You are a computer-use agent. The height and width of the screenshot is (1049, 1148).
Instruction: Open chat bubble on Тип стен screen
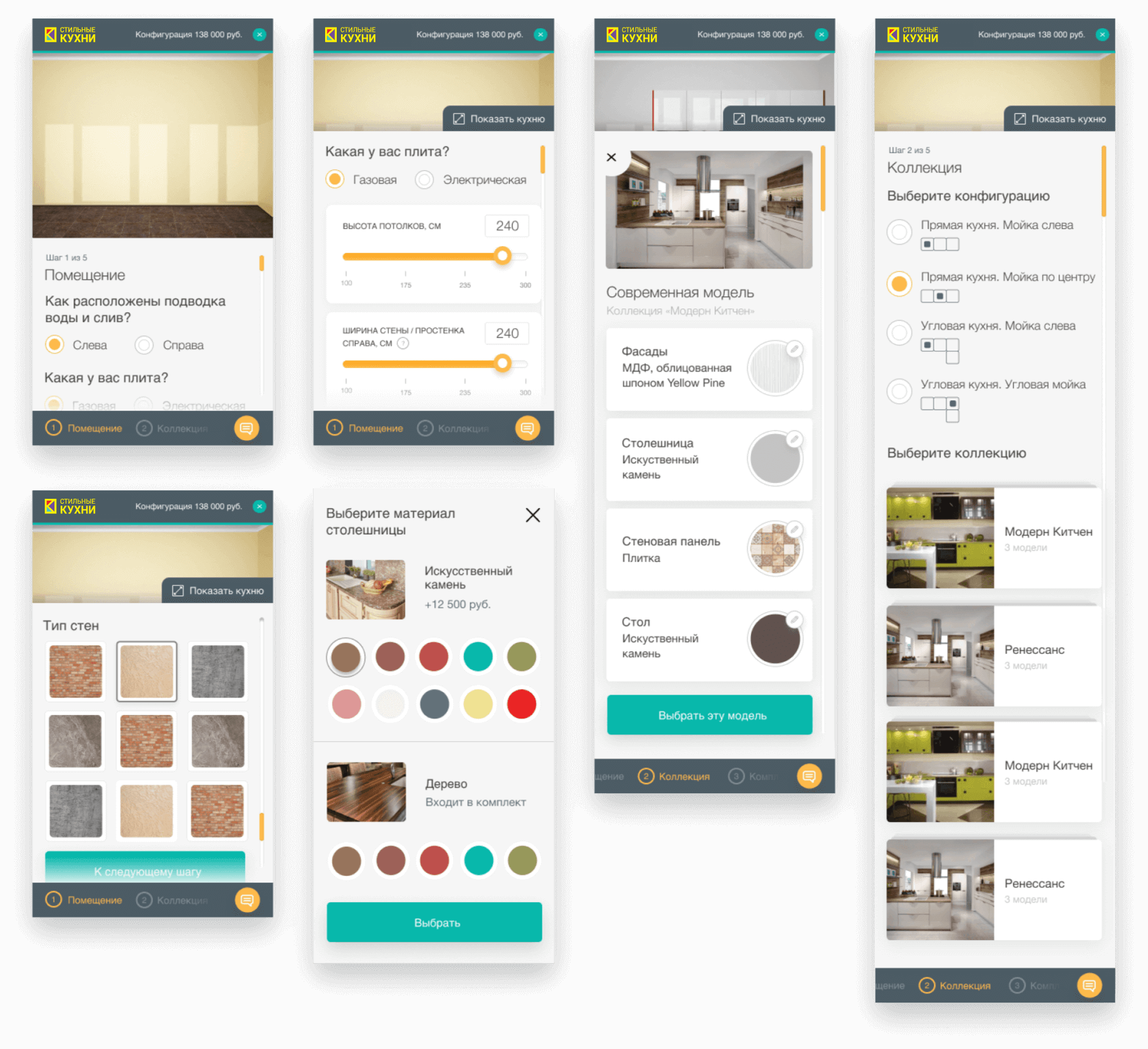[247, 900]
